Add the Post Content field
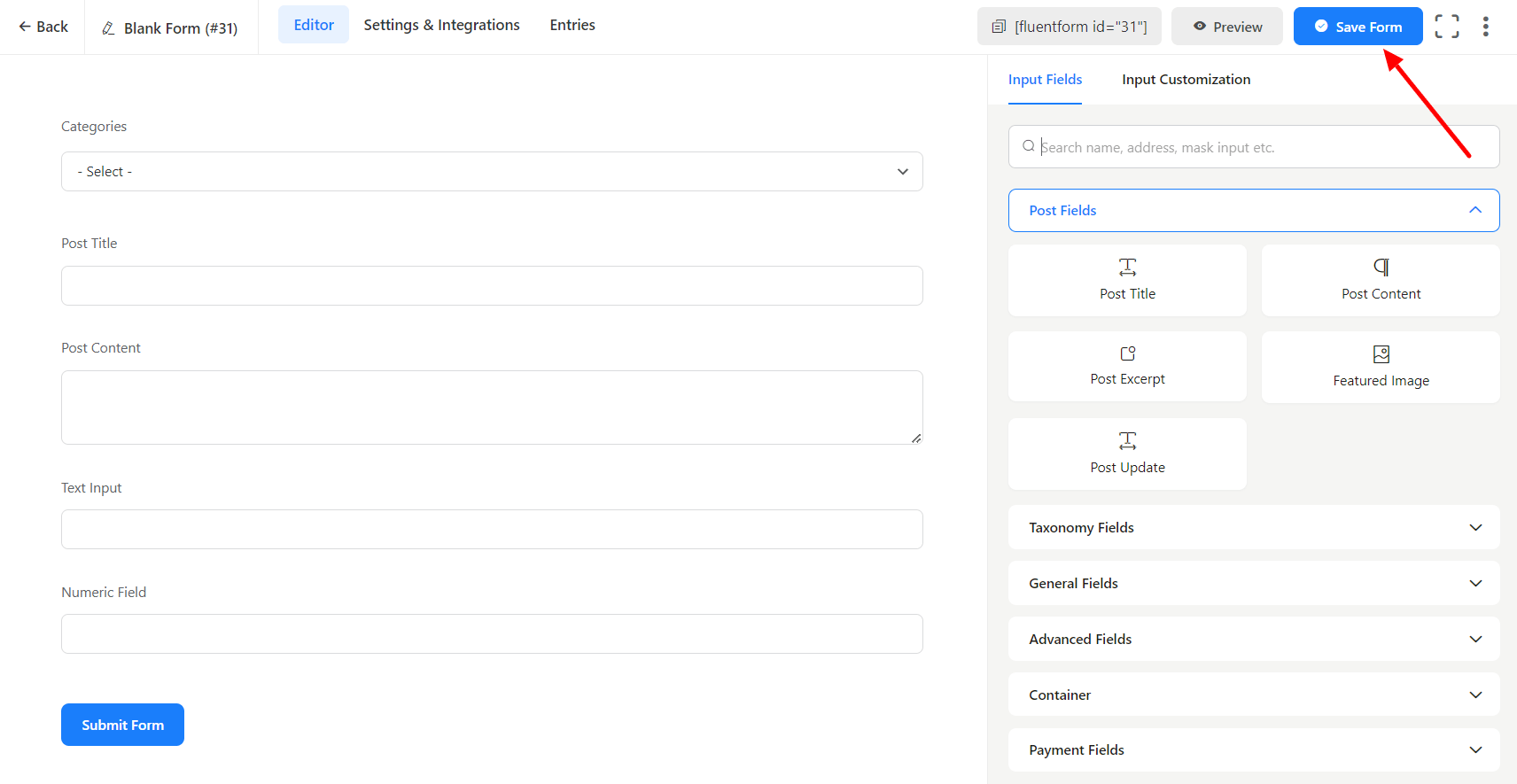 1380,280
